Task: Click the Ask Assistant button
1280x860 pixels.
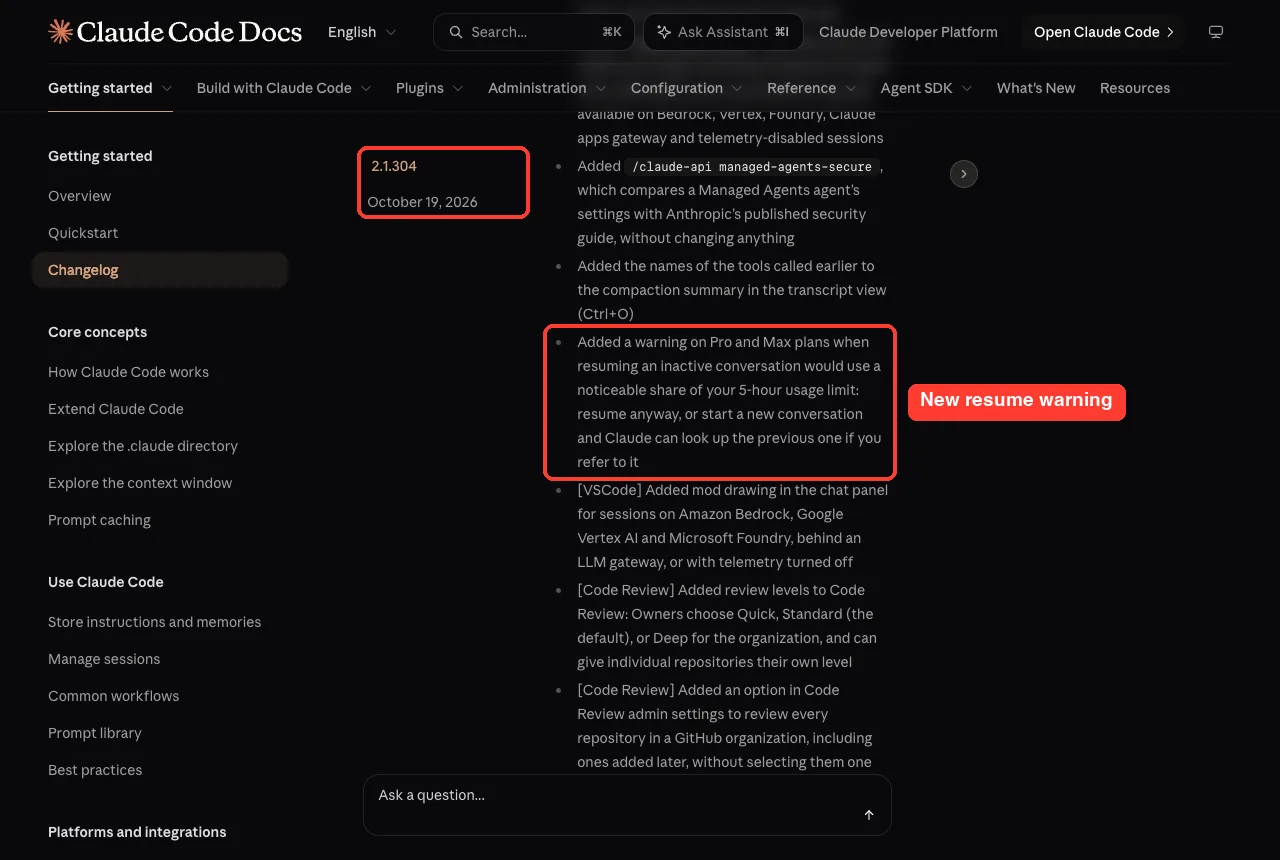Action: click(x=722, y=32)
